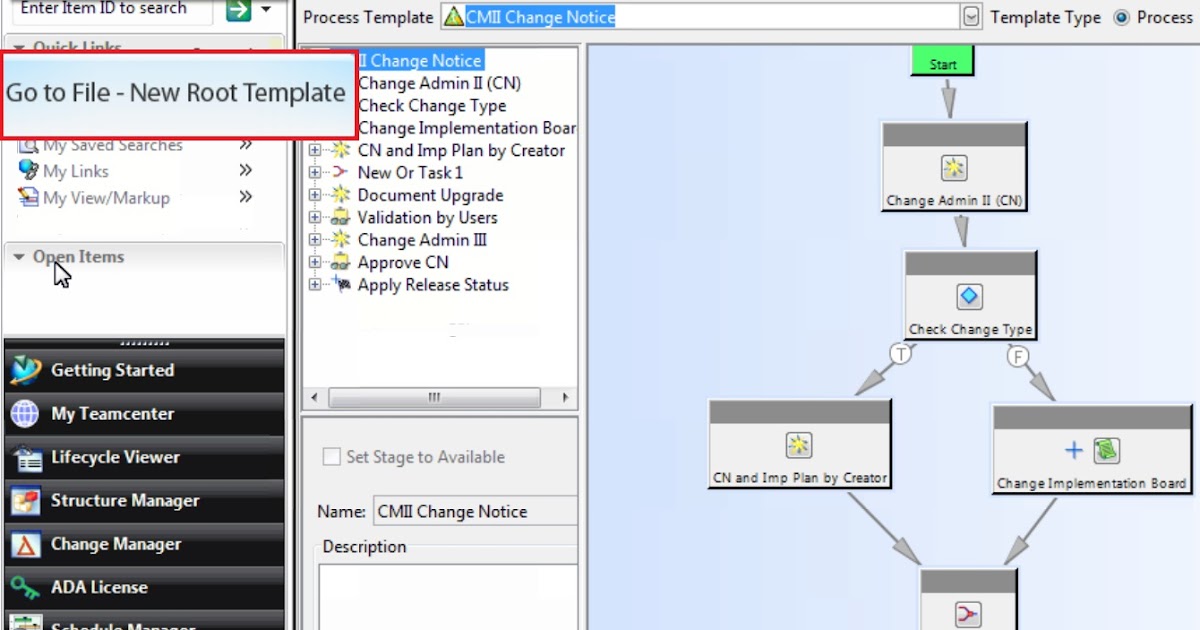Expand My Links double chevron
This screenshot has width=1200, height=630.
coord(246,171)
